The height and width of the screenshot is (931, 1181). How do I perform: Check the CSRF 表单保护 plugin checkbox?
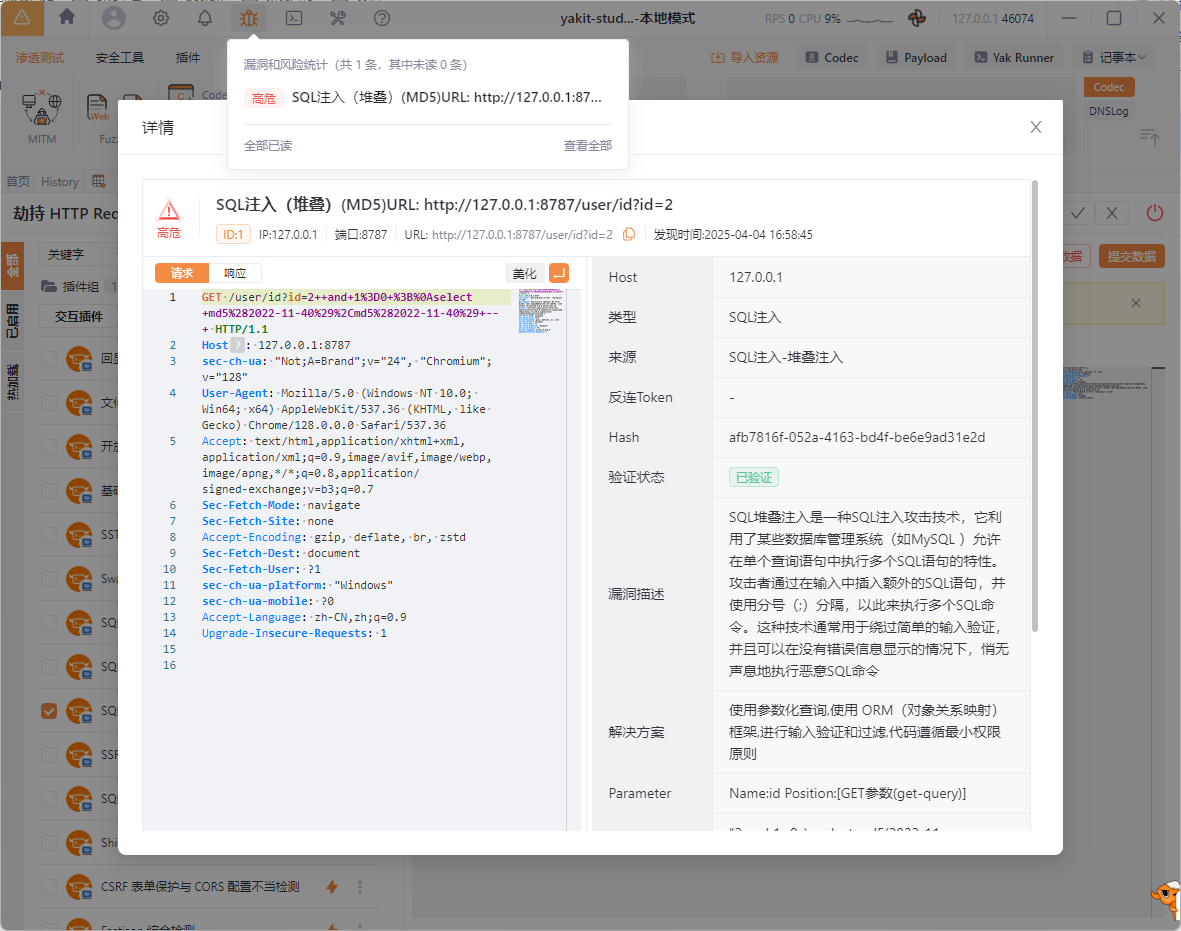pyautogui.click(x=49, y=887)
